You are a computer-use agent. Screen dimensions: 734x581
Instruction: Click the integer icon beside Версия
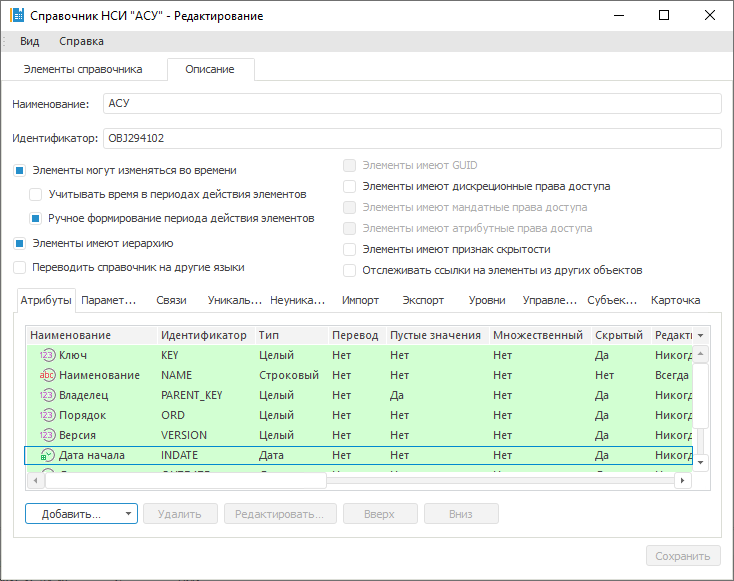pyautogui.click(x=47, y=435)
